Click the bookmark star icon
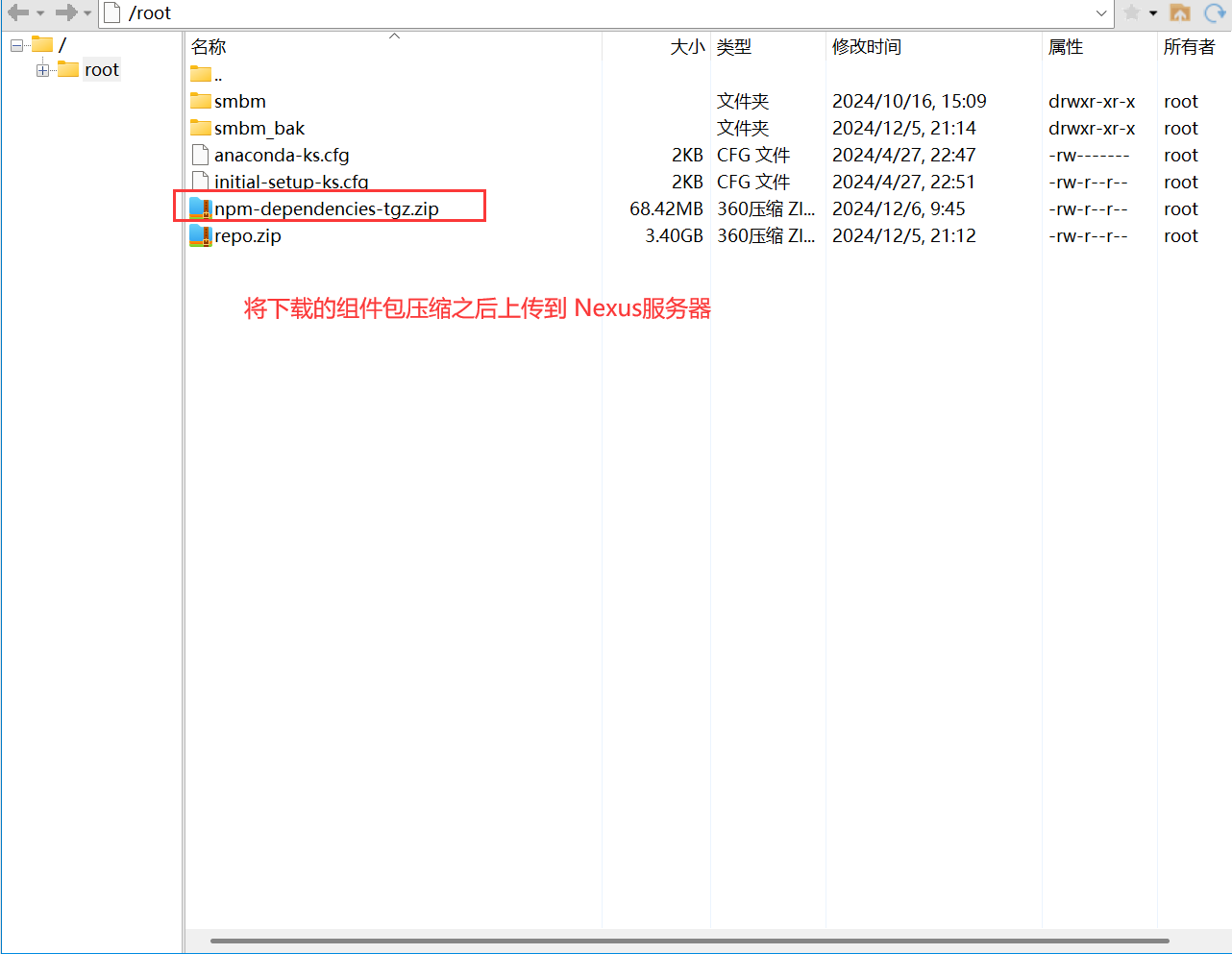1232x954 pixels. tap(1132, 12)
